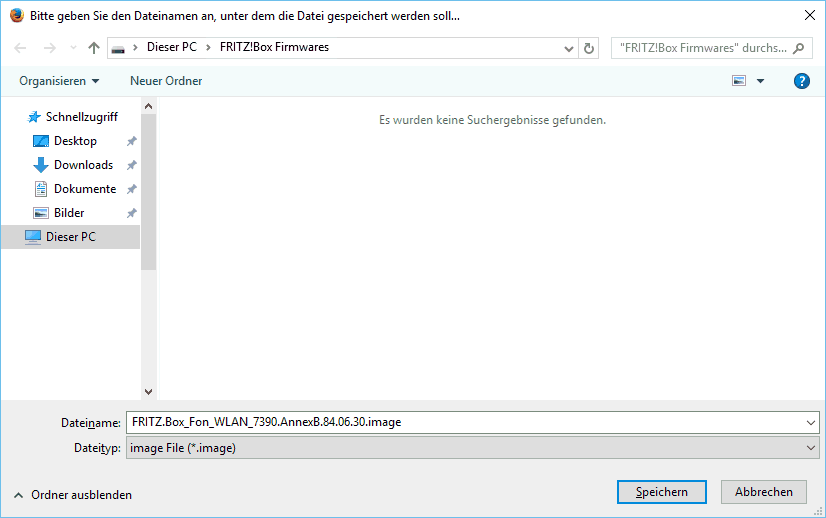Open the Desktop folder in sidebar
Image resolution: width=826 pixels, height=518 pixels.
click(75, 141)
